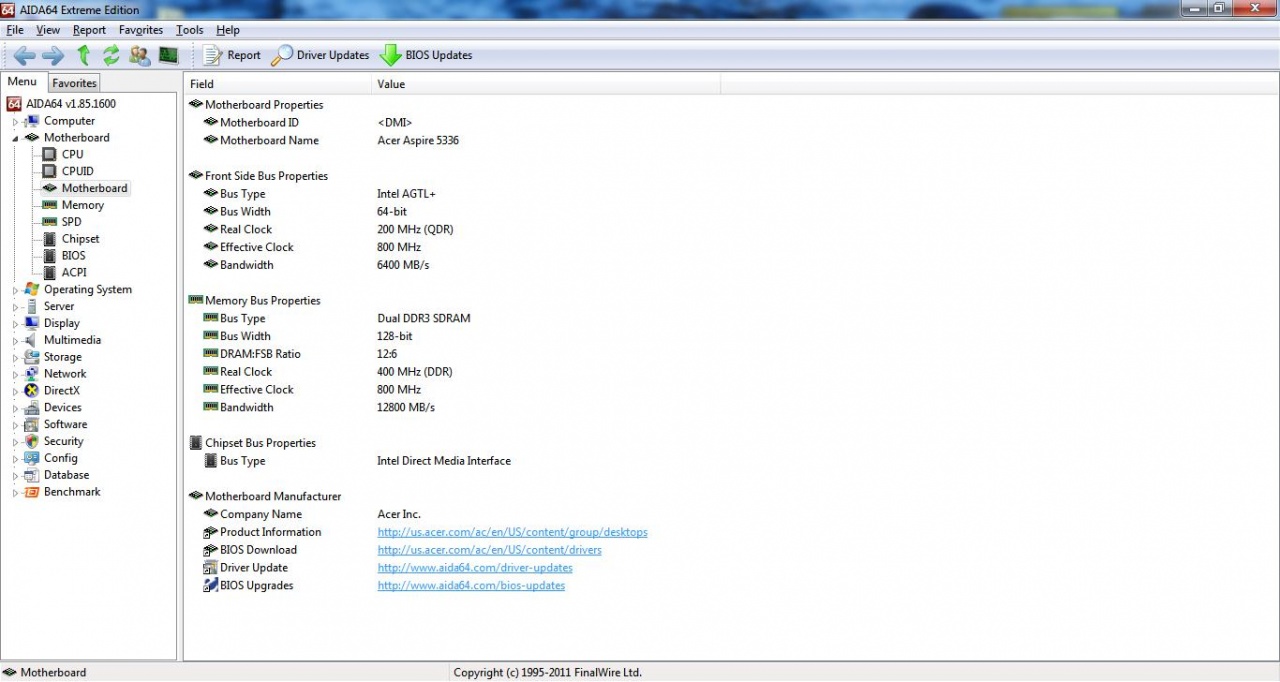Click the Back arrow toolbar icon
This screenshot has height=682, width=1280.
click(24, 55)
